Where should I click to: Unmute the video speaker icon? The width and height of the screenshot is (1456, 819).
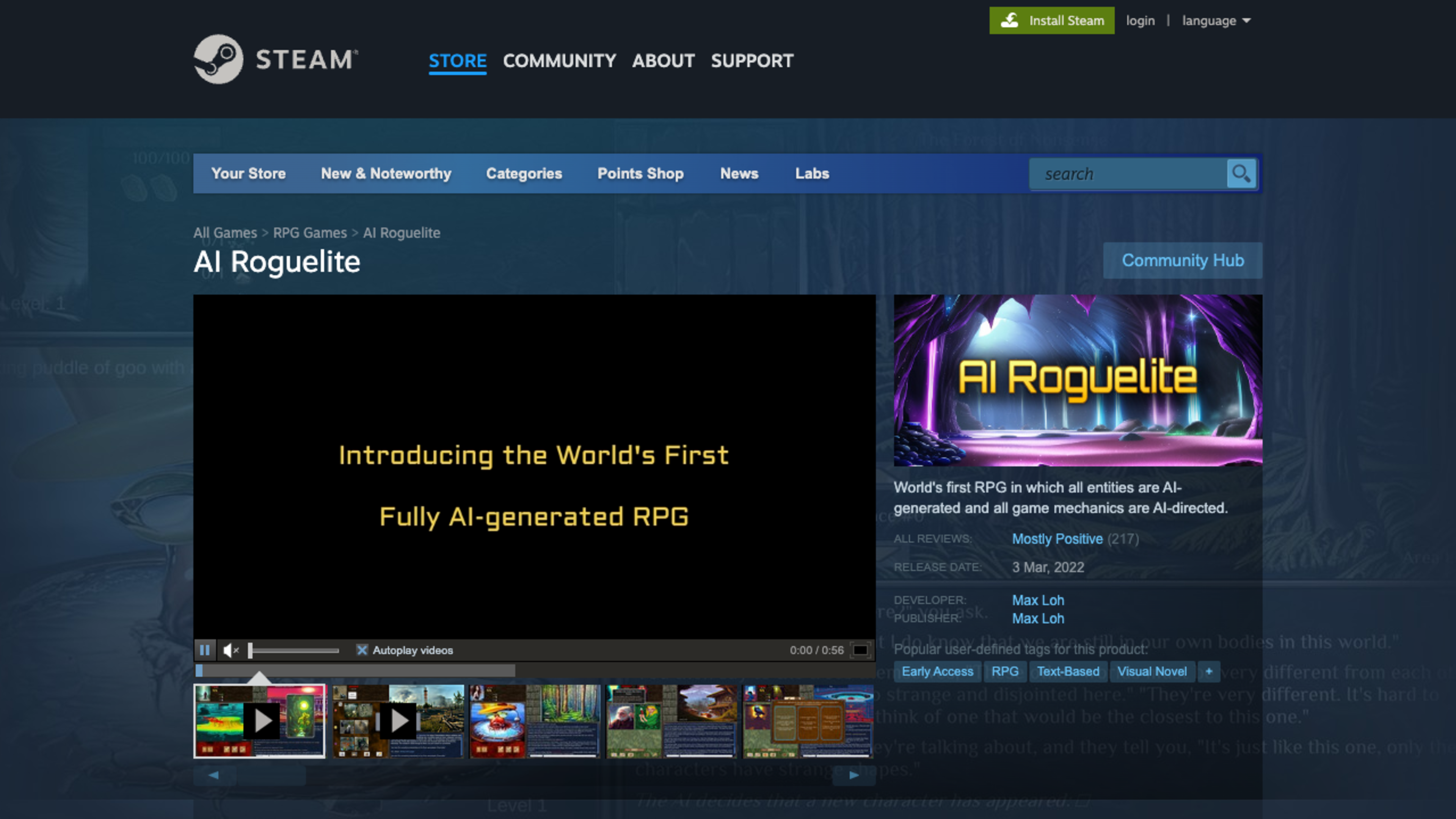pyautogui.click(x=231, y=650)
